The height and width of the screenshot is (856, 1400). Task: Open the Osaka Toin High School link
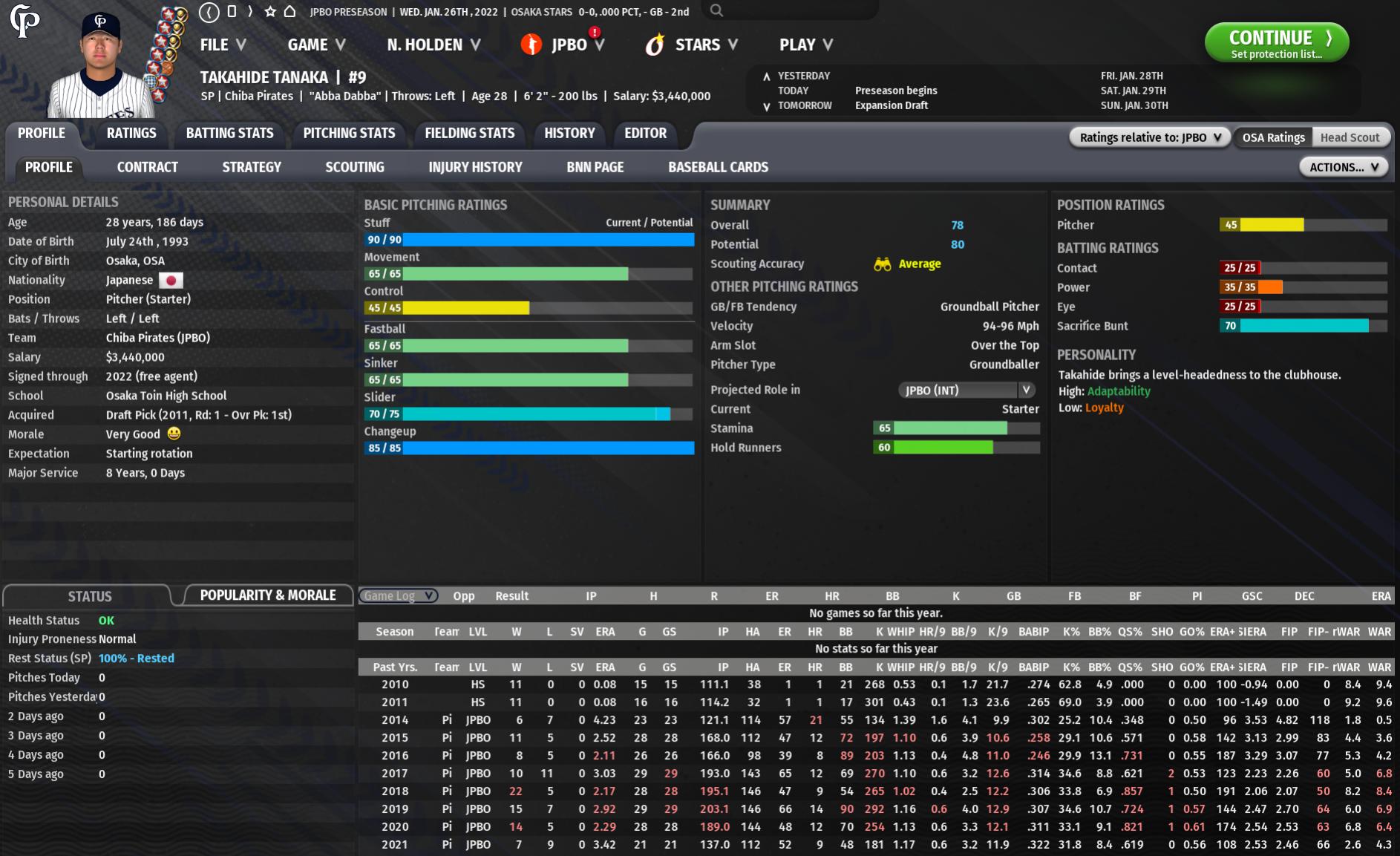coord(166,396)
